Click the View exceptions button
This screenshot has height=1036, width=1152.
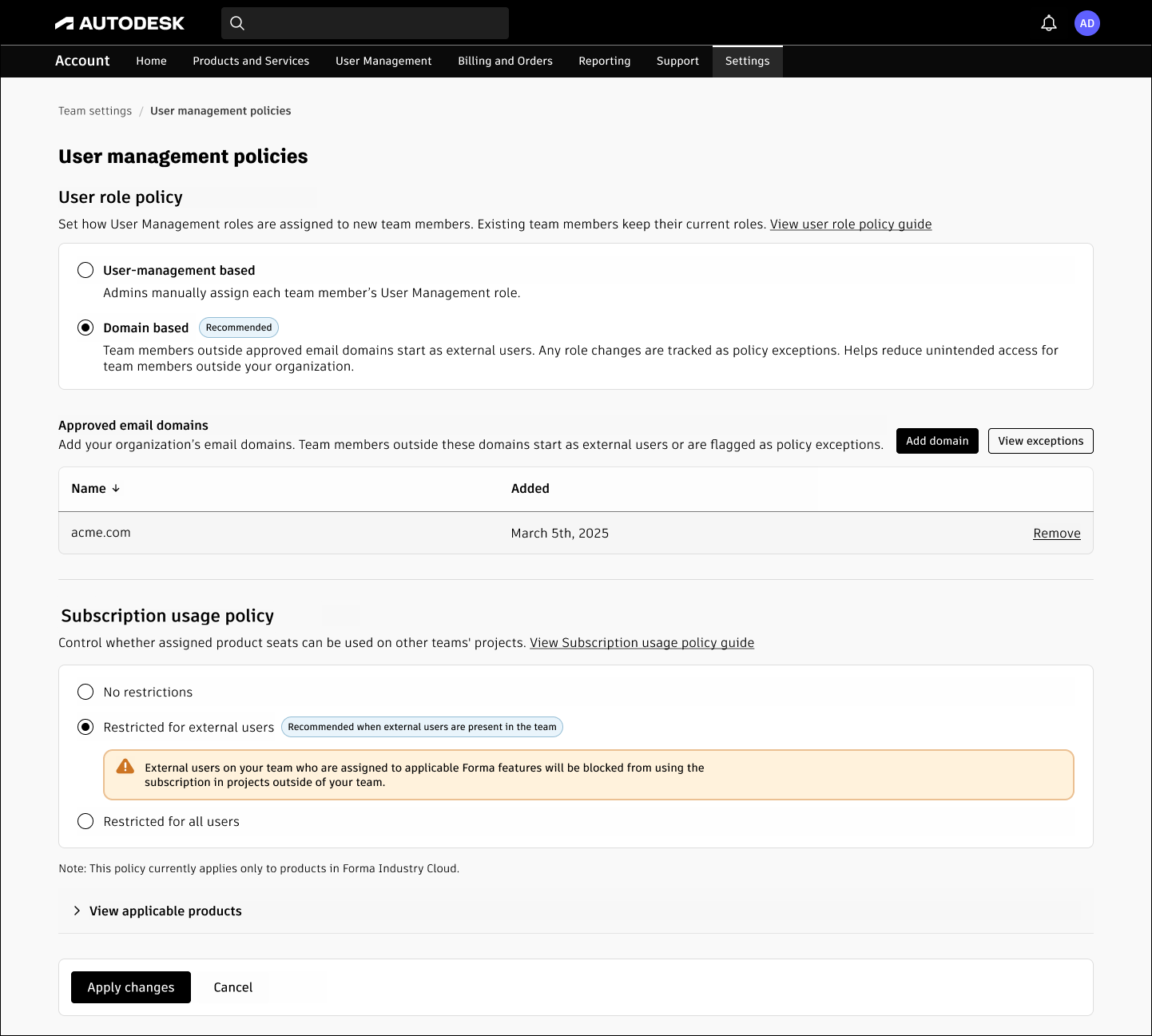1041,441
